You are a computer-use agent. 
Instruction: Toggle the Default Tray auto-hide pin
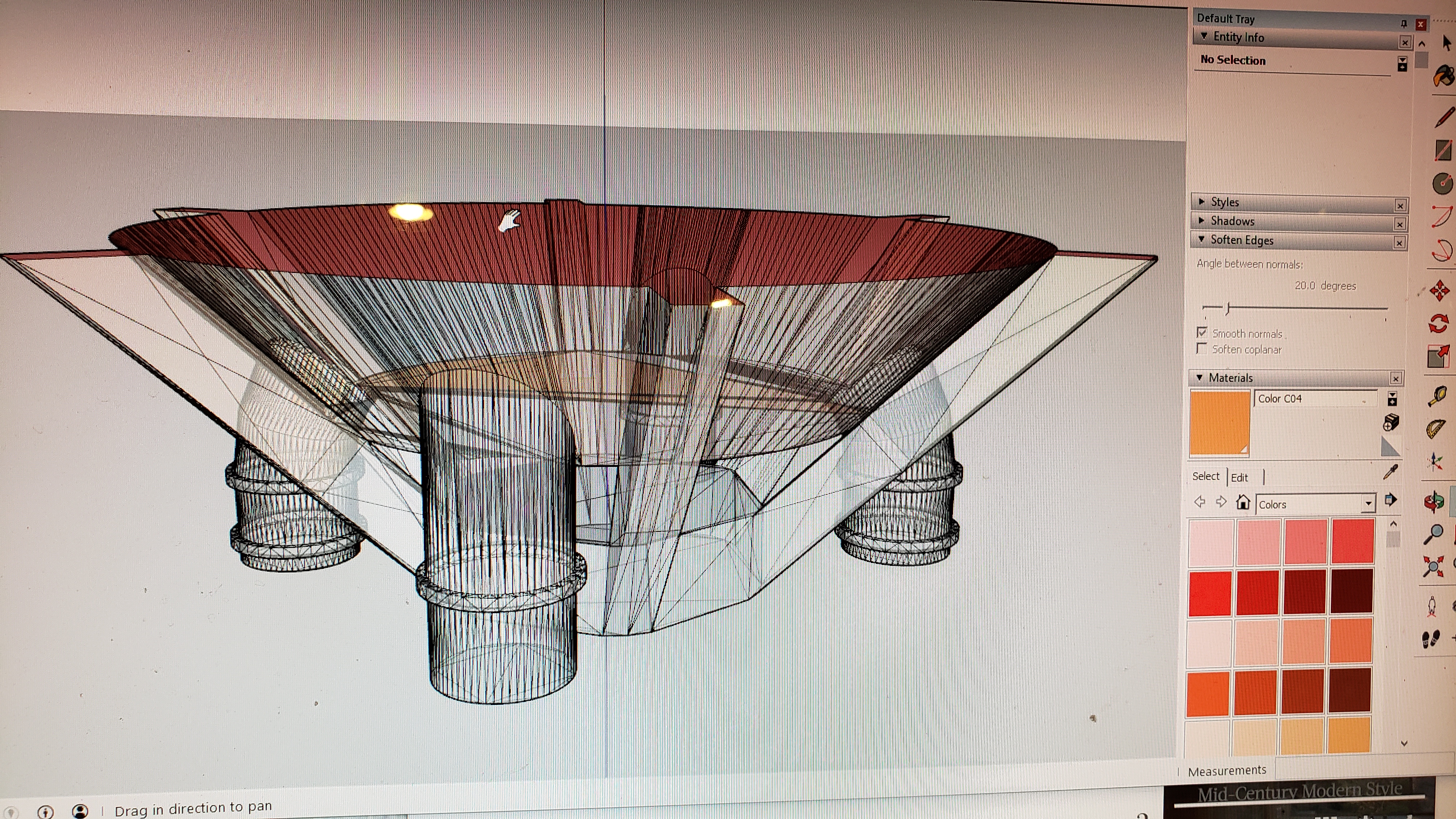[x=1403, y=24]
